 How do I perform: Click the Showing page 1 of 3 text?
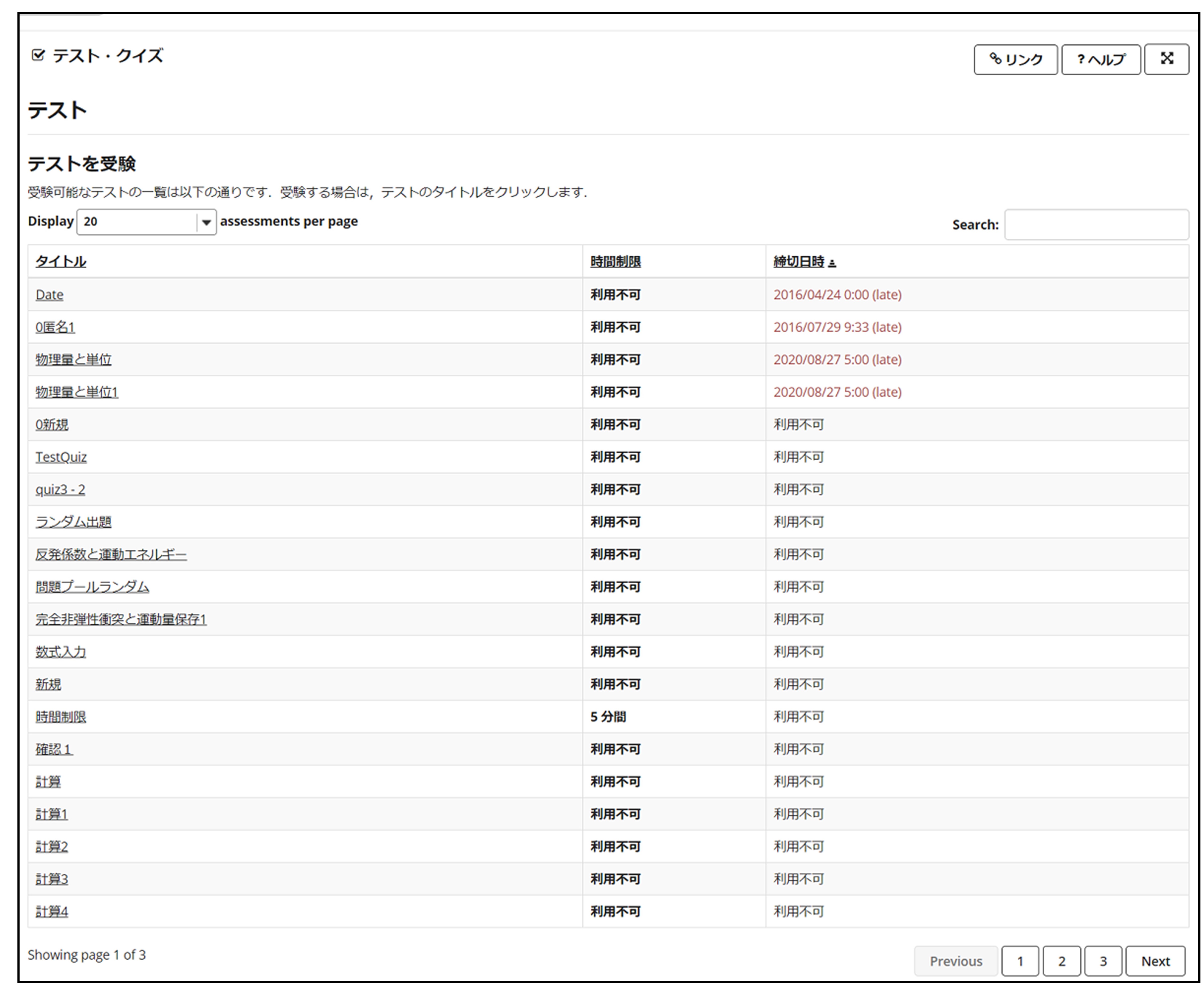pyautogui.click(x=87, y=955)
